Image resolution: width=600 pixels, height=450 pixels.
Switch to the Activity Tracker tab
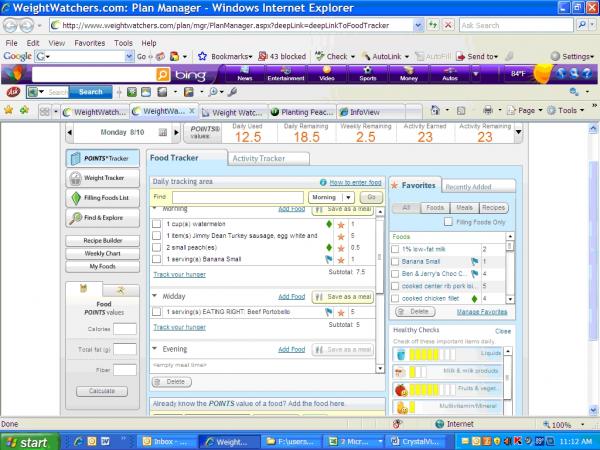268,158
